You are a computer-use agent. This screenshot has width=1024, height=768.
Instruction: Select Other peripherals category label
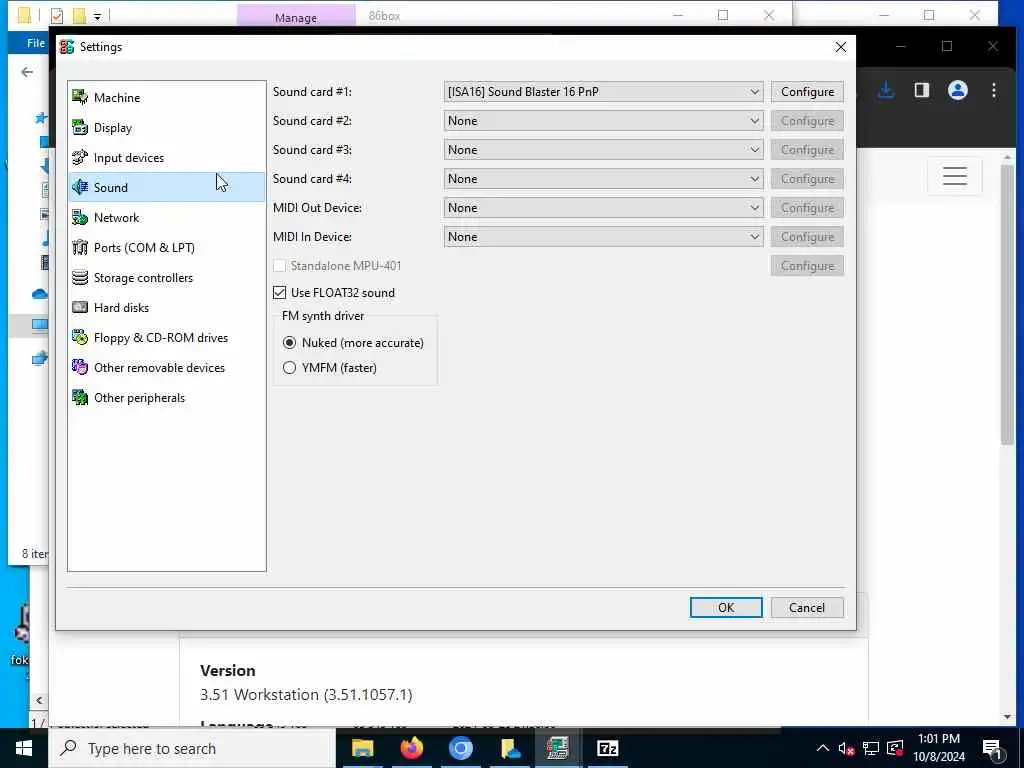139,397
